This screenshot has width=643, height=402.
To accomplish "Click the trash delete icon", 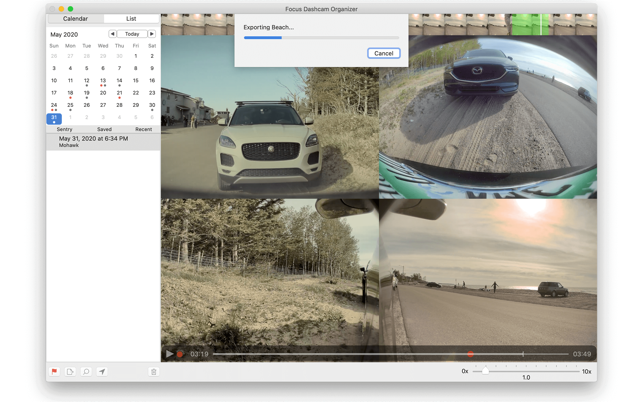I will [x=153, y=372].
